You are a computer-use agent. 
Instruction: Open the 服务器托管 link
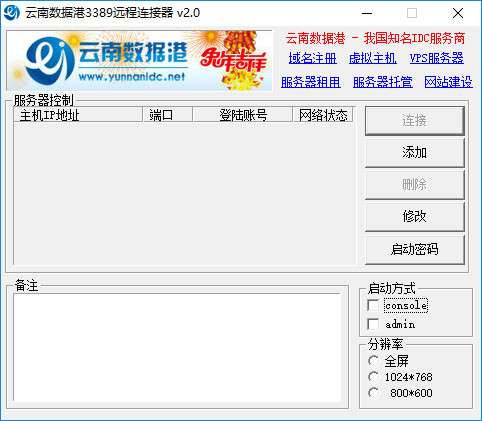pos(383,82)
